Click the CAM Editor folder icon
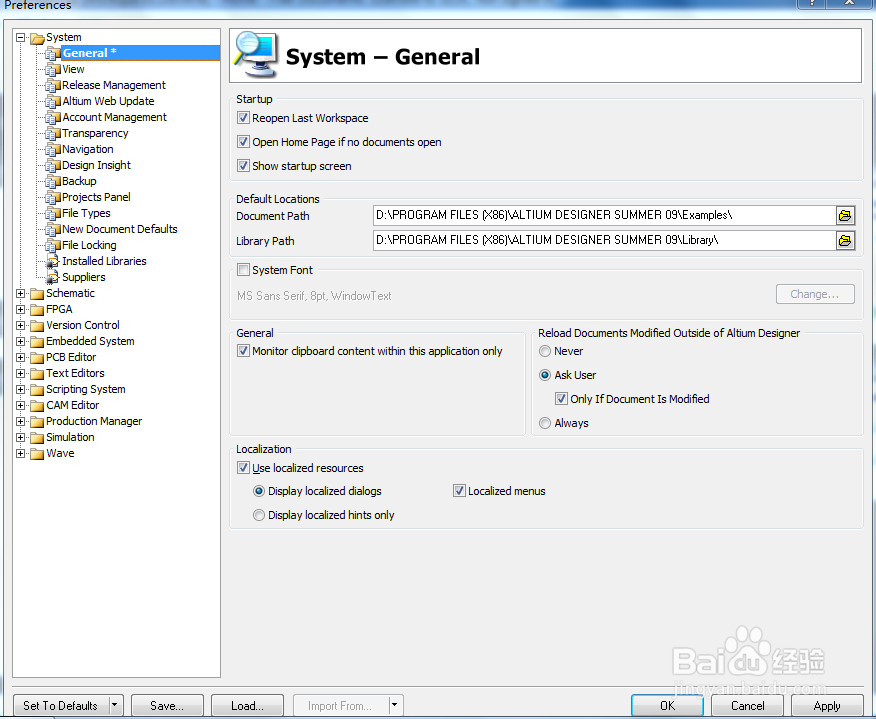The image size is (876, 719). point(37,406)
